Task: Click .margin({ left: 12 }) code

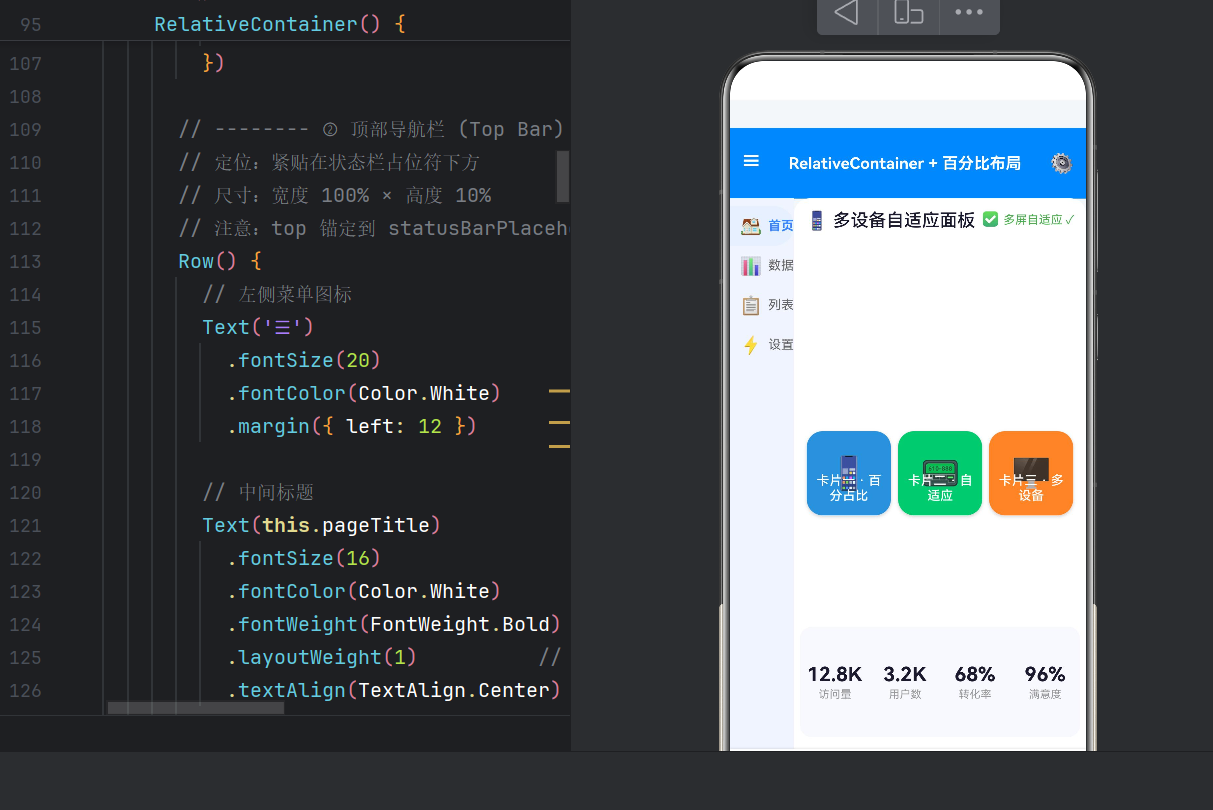Action: pyautogui.click(x=352, y=426)
